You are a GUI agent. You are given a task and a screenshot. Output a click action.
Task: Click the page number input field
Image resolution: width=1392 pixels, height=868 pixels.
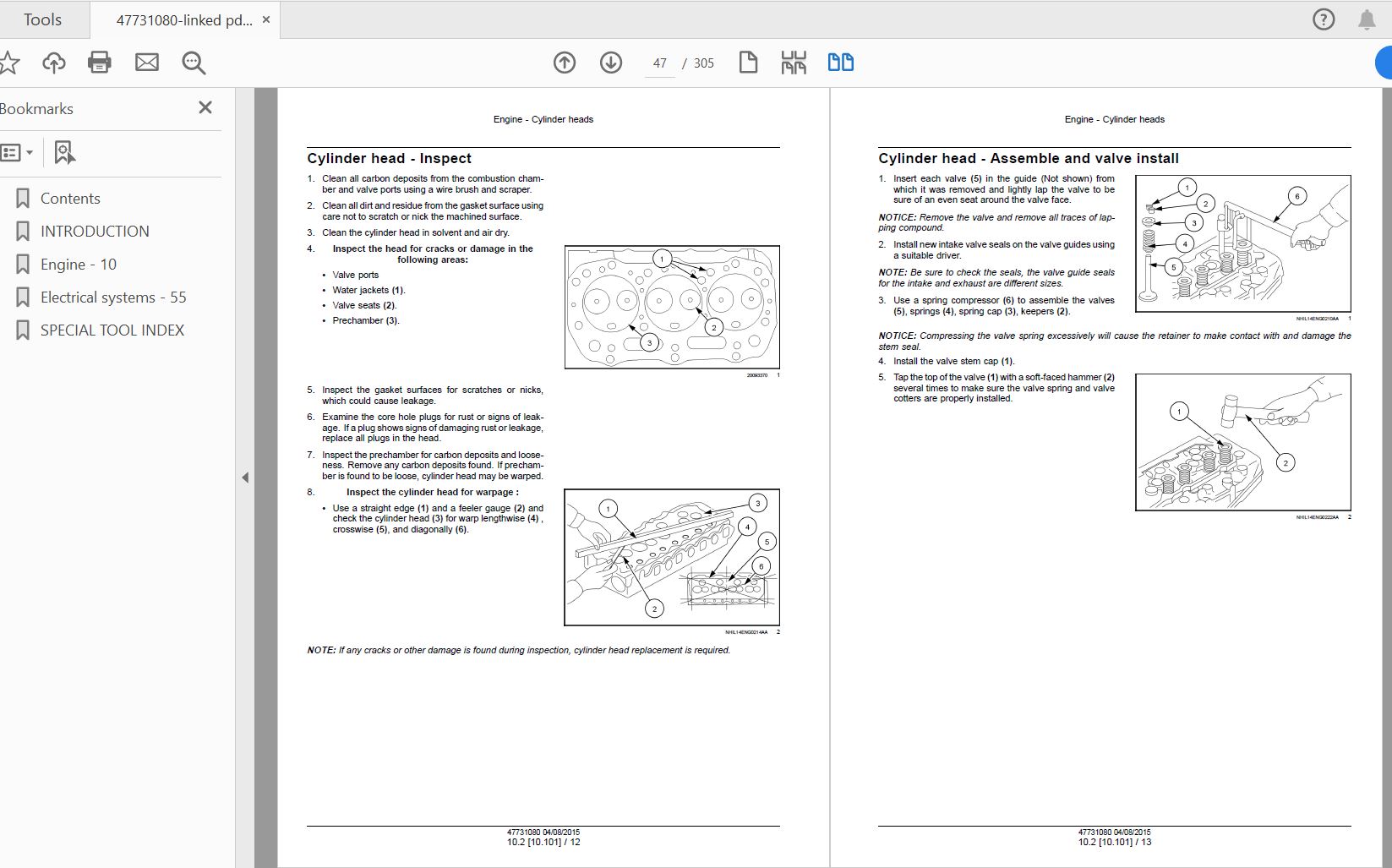(660, 63)
